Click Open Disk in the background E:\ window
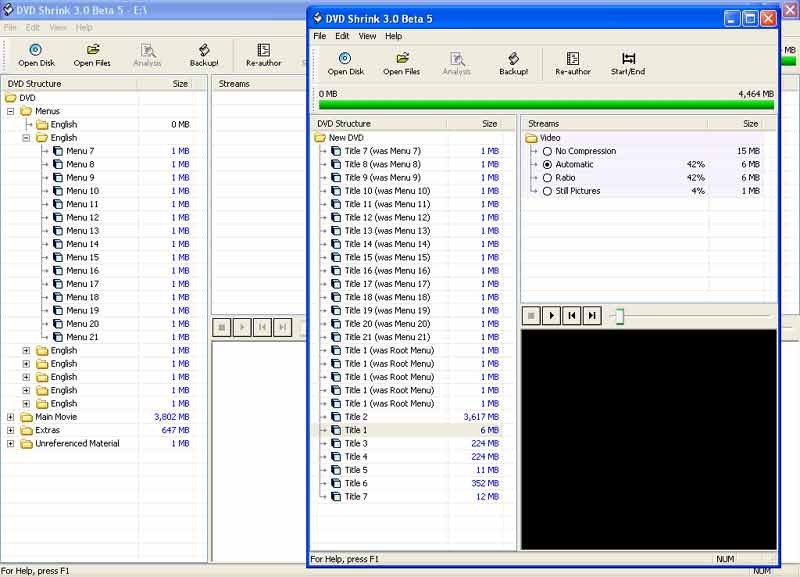The image size is (800, 577). [36, 55]
